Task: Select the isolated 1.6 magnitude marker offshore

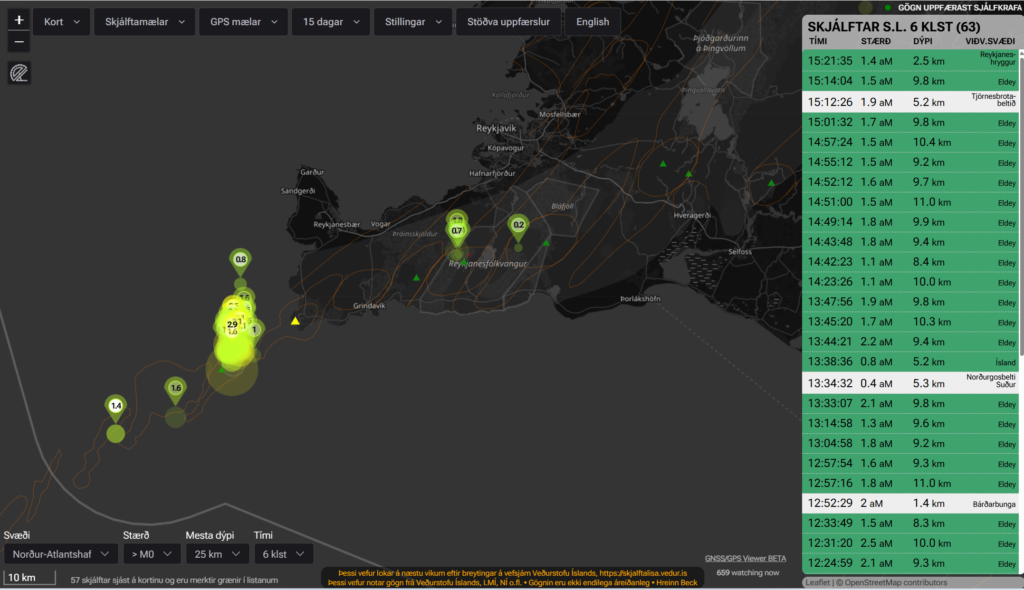Action: coord(176,388)
